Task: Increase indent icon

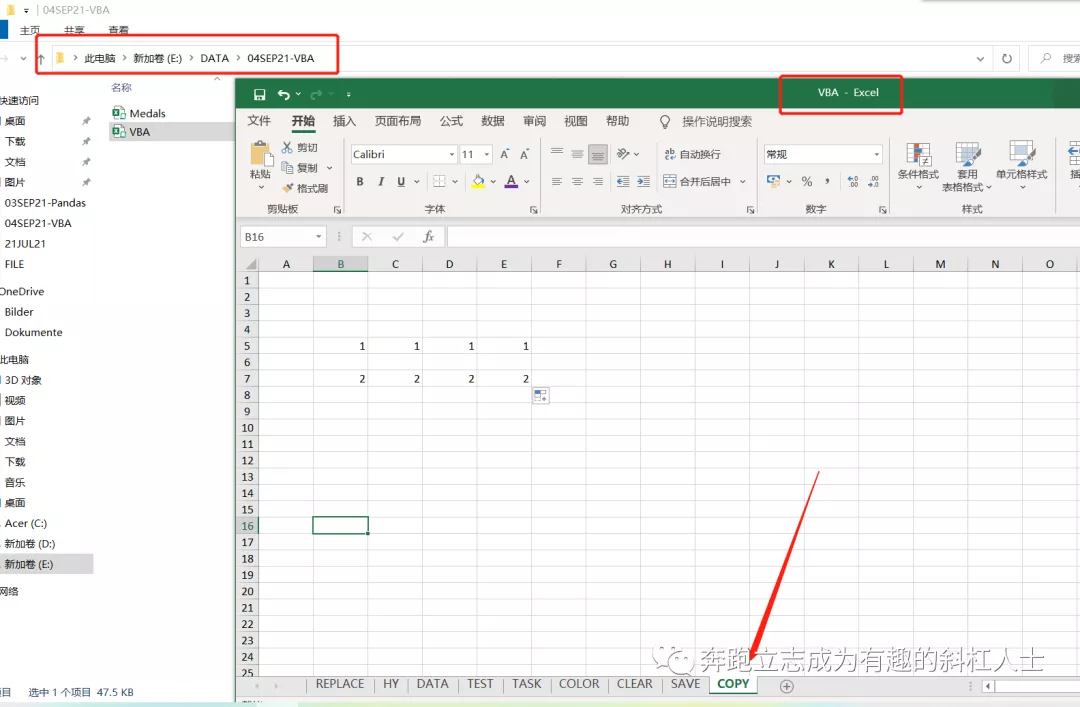Action: 643,181
